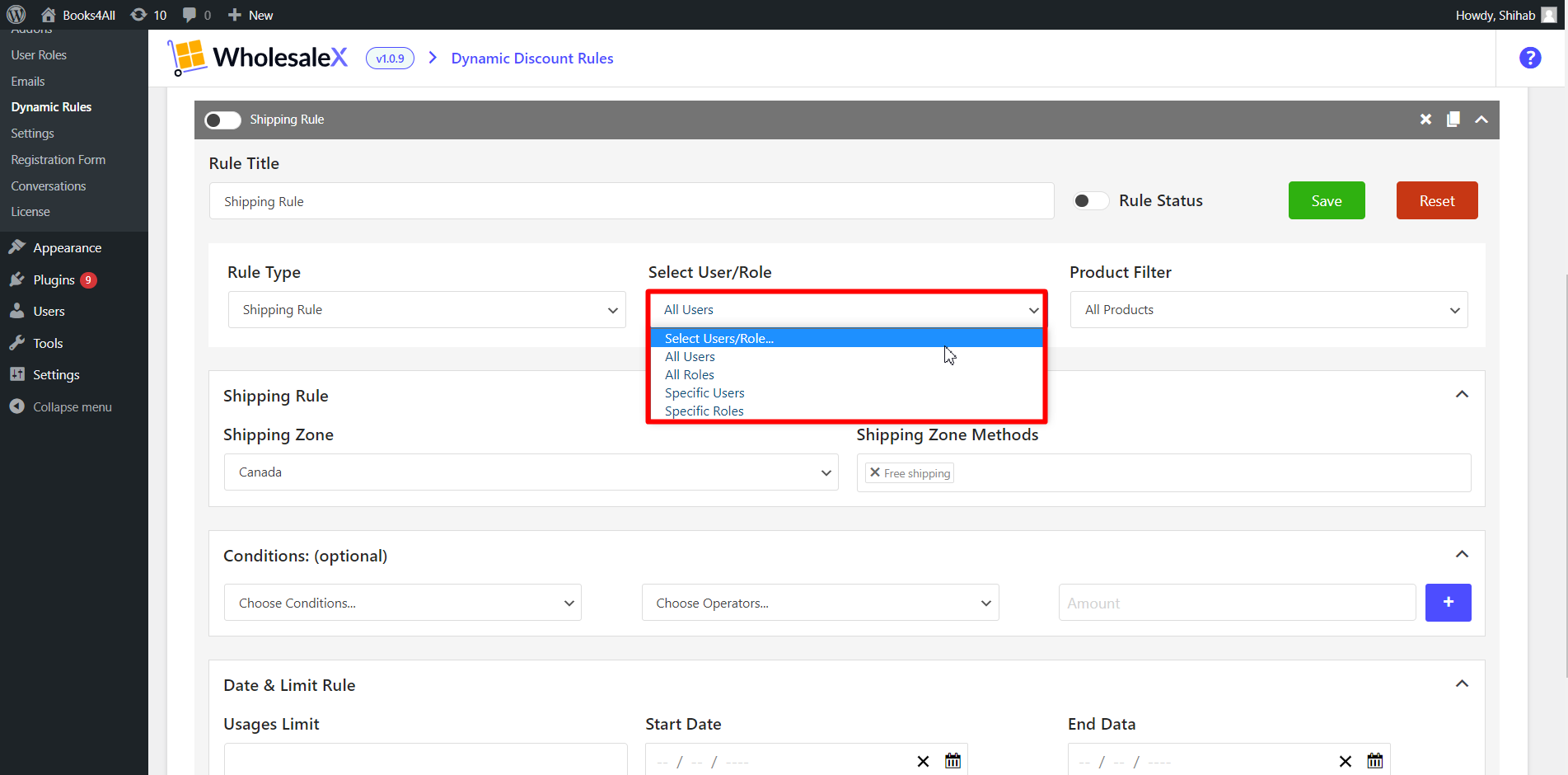Open Books4All site home icon

click(49, 15)
